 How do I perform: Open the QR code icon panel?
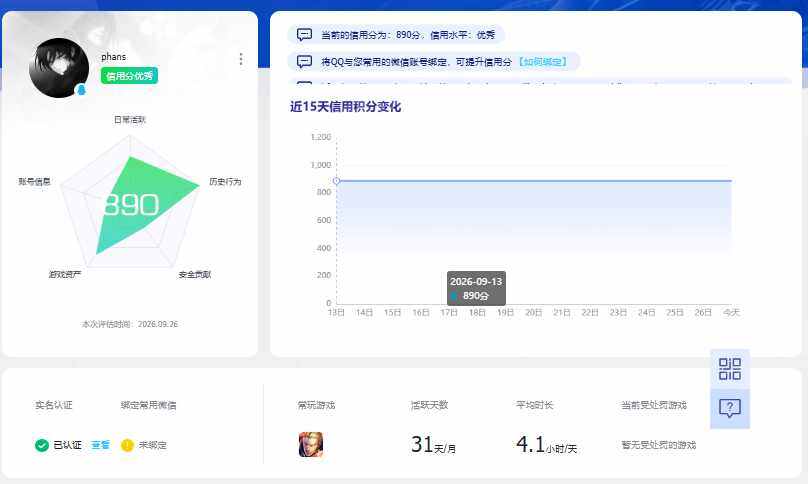[730, 369]
